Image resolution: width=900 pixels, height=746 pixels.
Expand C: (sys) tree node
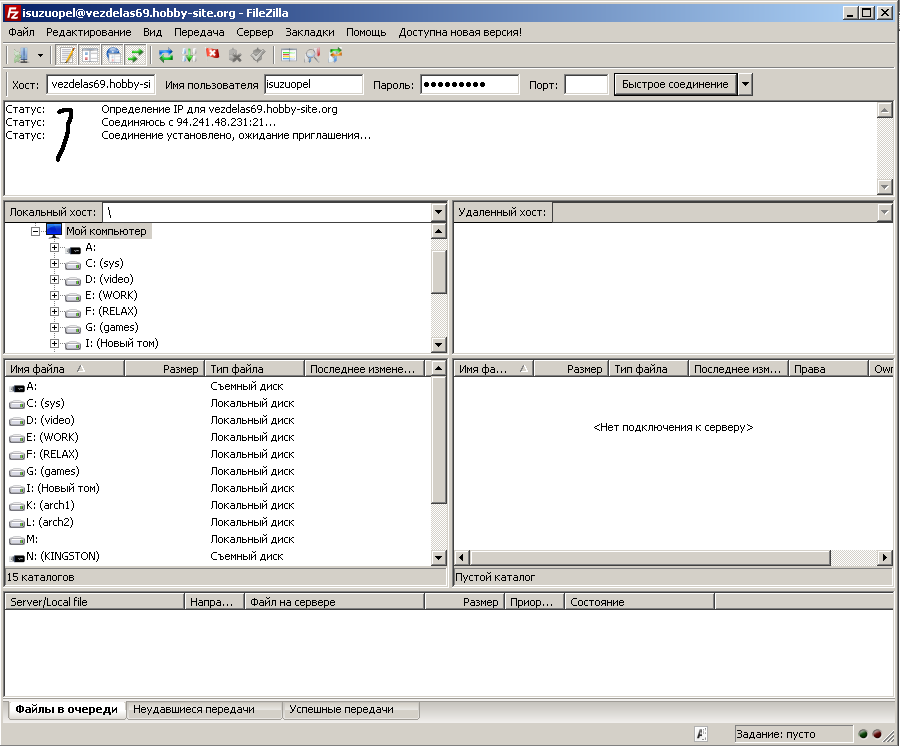(54, 263)
